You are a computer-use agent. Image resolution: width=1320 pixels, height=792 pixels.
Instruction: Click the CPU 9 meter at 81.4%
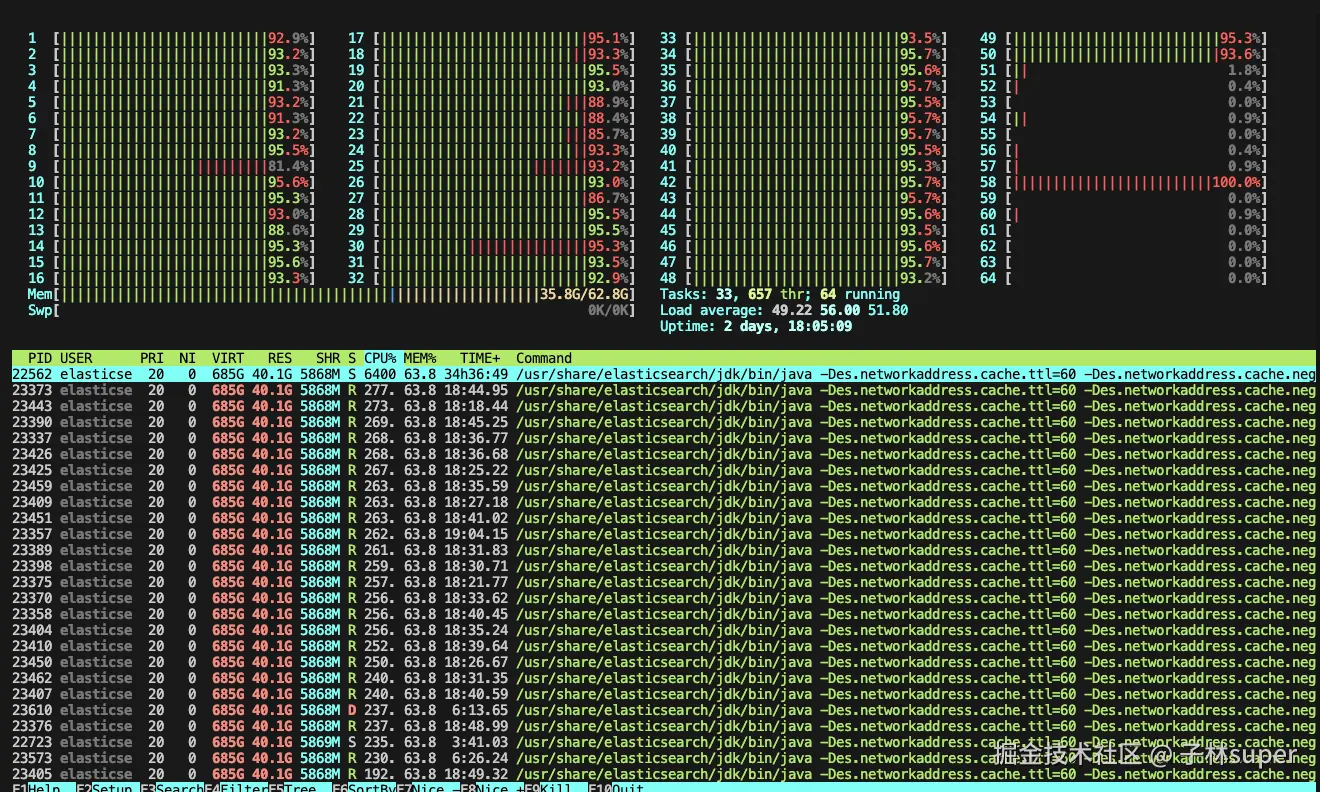click(x=172, y=166)
